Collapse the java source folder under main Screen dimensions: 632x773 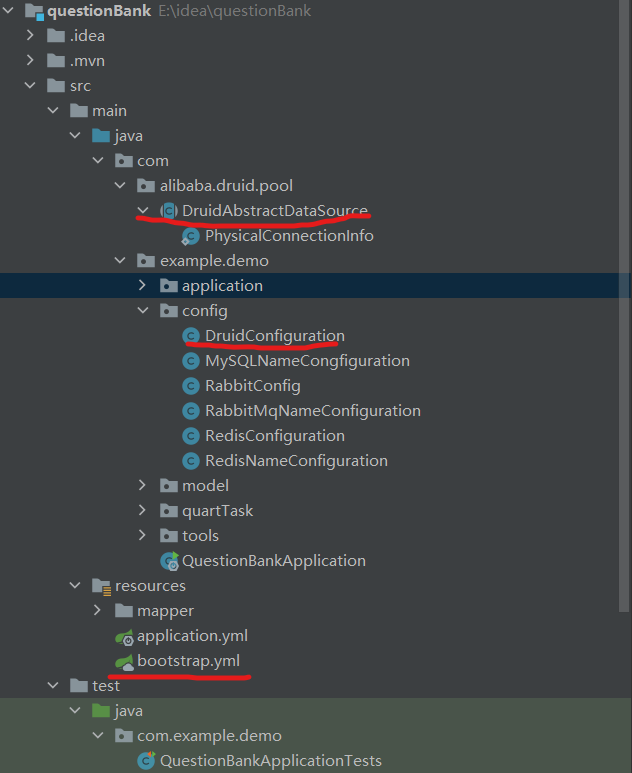[x=75, y=135]
